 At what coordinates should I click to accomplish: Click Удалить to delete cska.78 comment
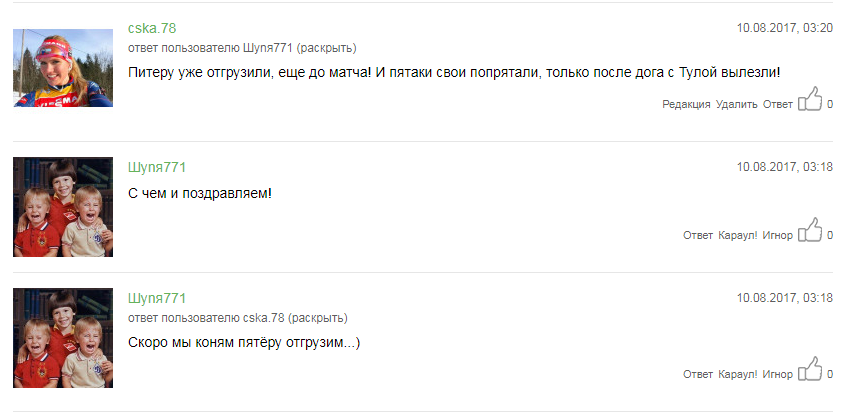point(736,104)
